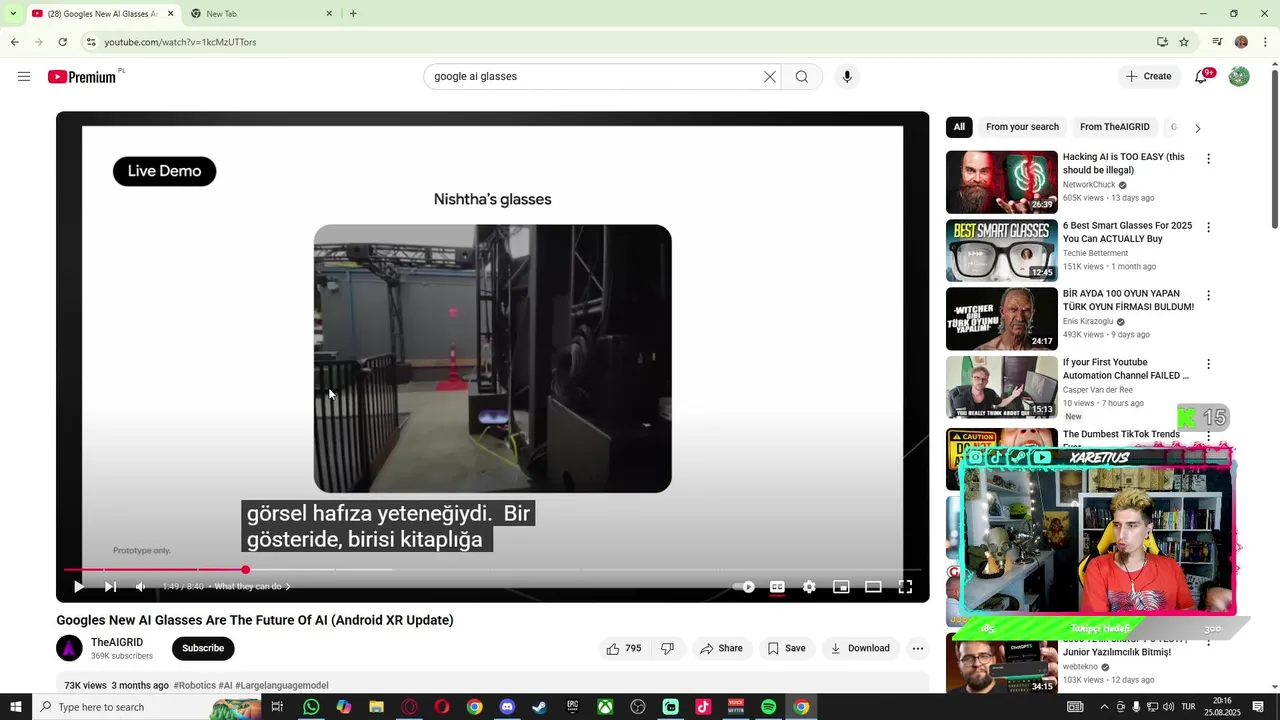The width and height of the screenshot is (1280, 720).
Task: Open the account avatar menu
Action: (1239, 77)
